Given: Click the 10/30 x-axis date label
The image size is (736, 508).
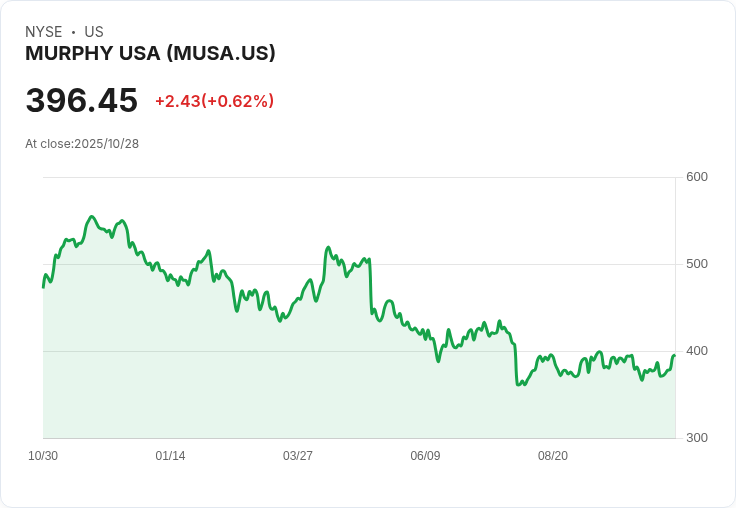Looking at the screenshot, I should [x=43, y=456].
